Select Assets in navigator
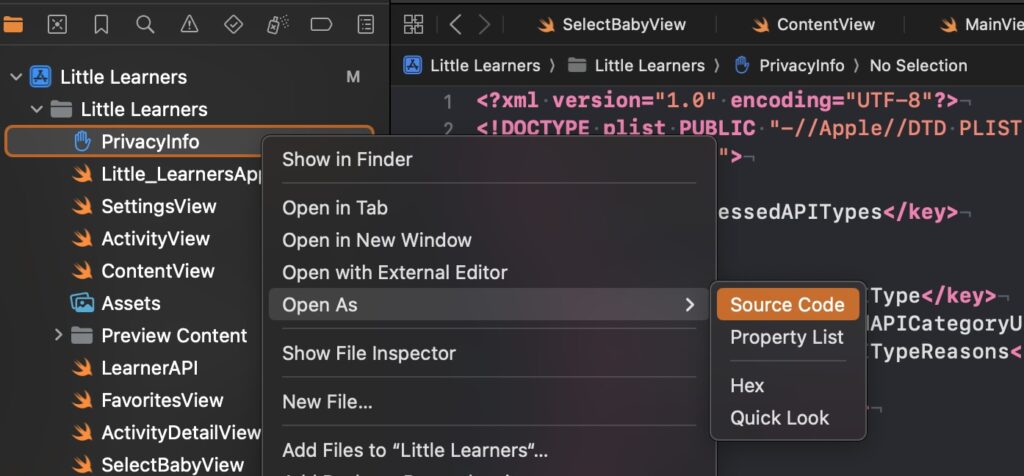The width and height of the screenshot is (1024, 476). 131,303
